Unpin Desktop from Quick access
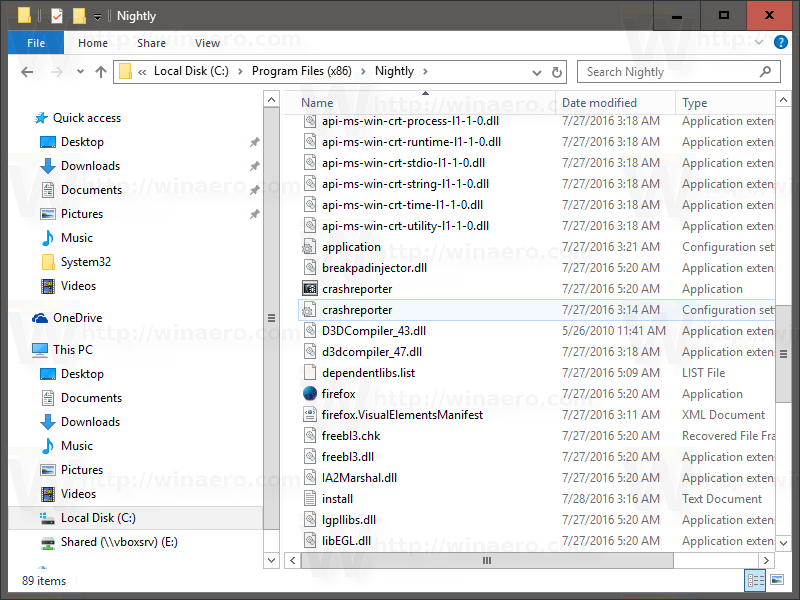The image size is (800, 600). (x=255, y=142)
